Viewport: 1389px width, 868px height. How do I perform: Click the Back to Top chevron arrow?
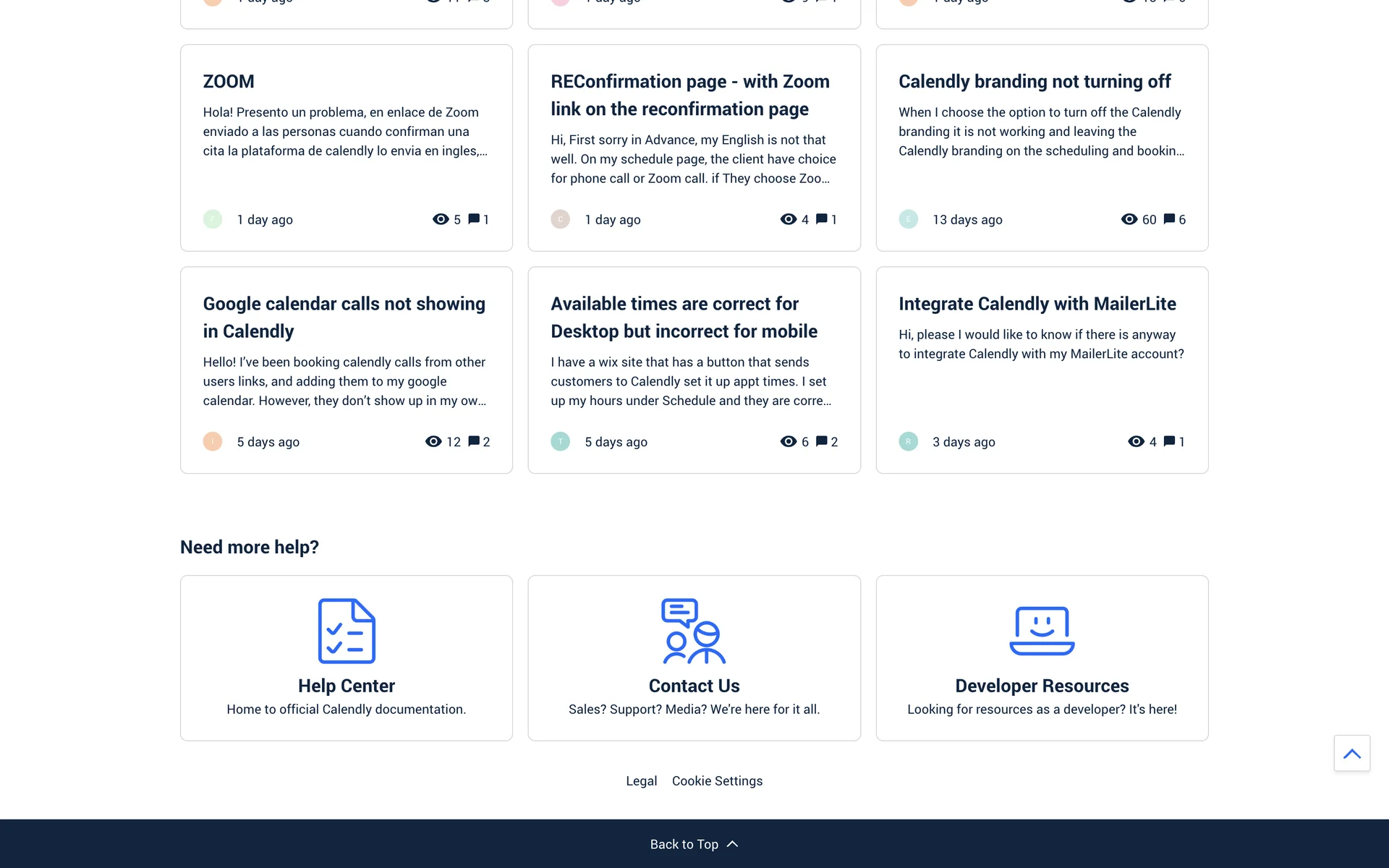click(x=732, y=844)
